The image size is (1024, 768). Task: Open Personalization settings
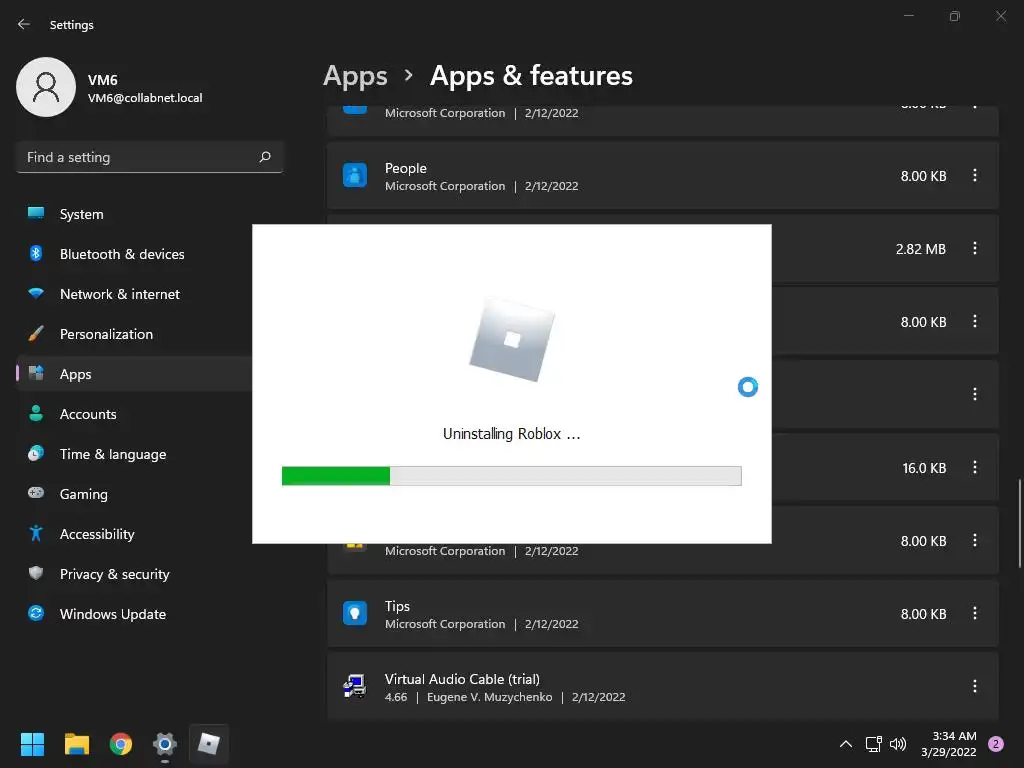pyautogui.click(x=134, y=334)
